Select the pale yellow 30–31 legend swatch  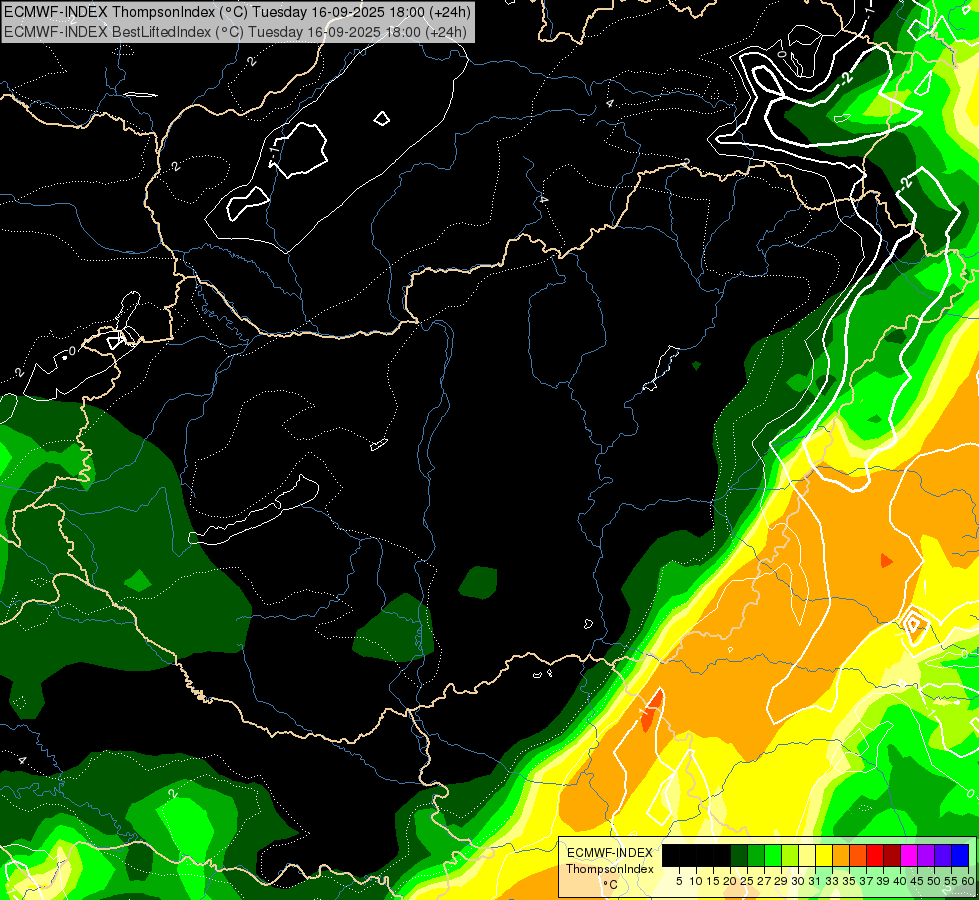coord(807,856)
